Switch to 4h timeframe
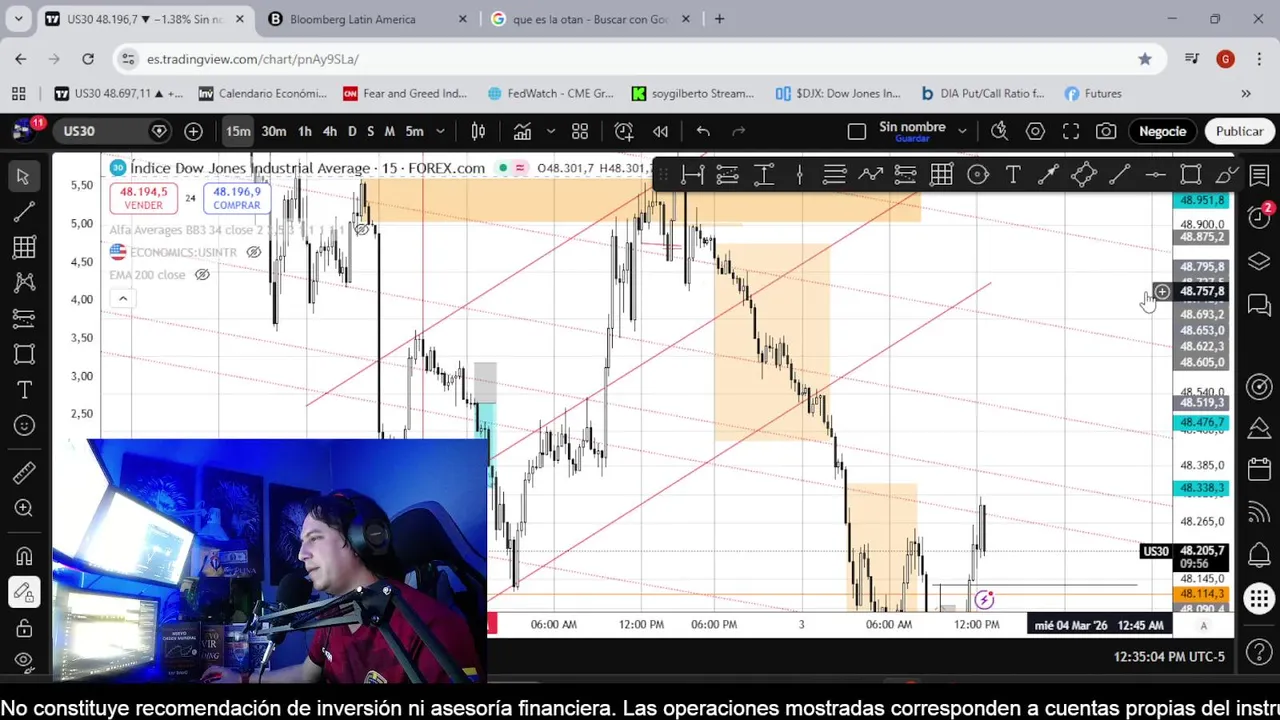 pyautogui.click(x=329, y=131)
